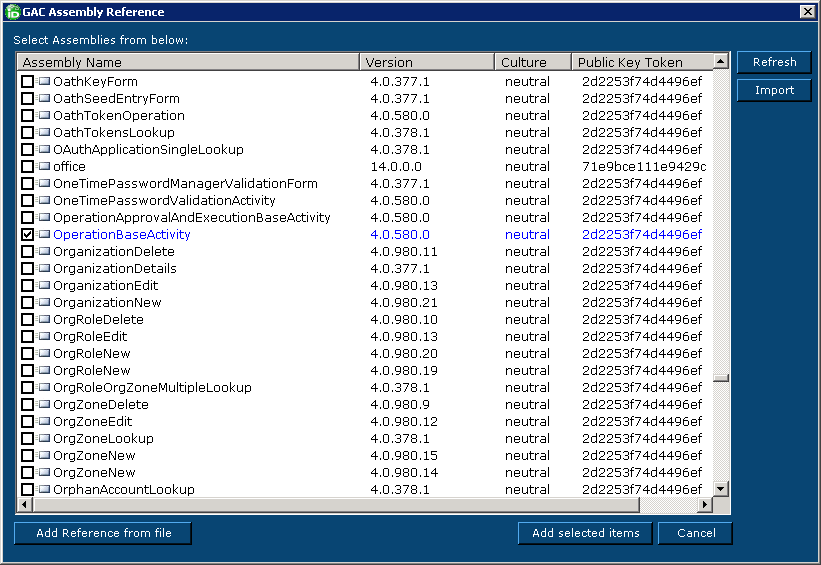Click the icon beside OrphanAccountLookup
The height and width of the screenshot is (565, 821).
tap(44, 490)
